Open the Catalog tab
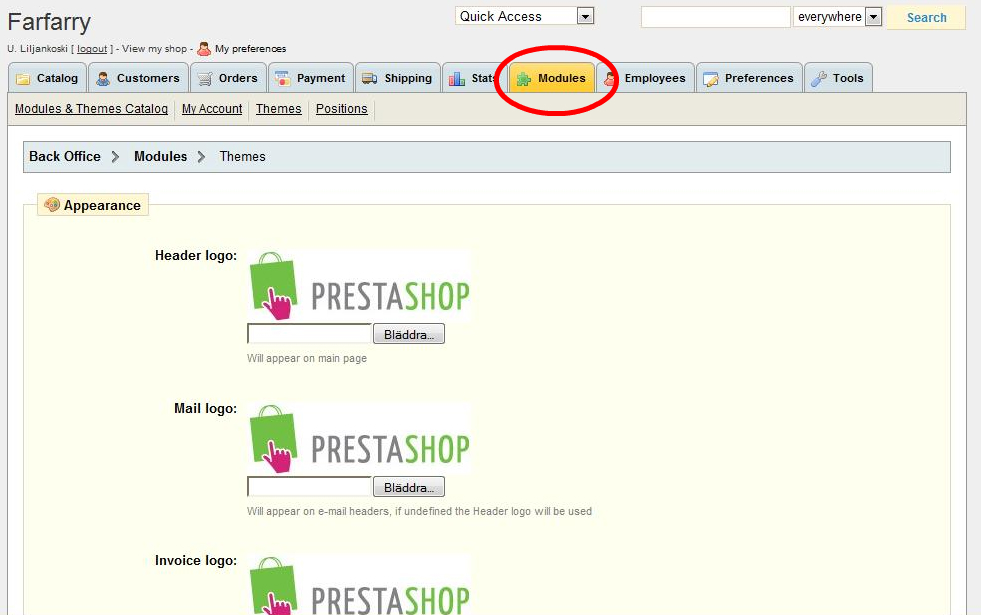Viewport: 981px width, 615px height. point(48,78)
